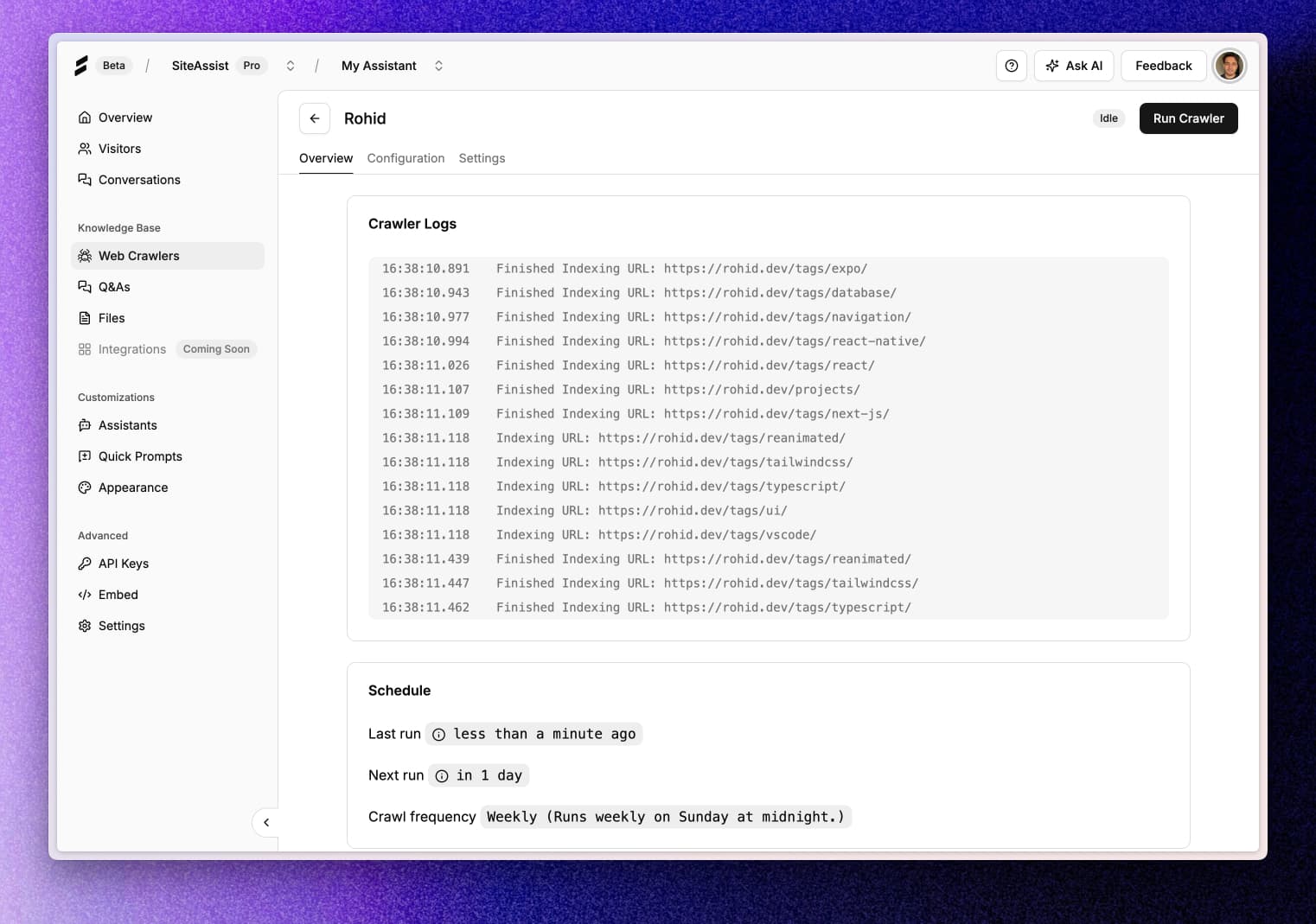Click the back arrow to leave Rohid
Image resolution: width=1316 pixels, height=924 pixels.
tap(314, 118)
